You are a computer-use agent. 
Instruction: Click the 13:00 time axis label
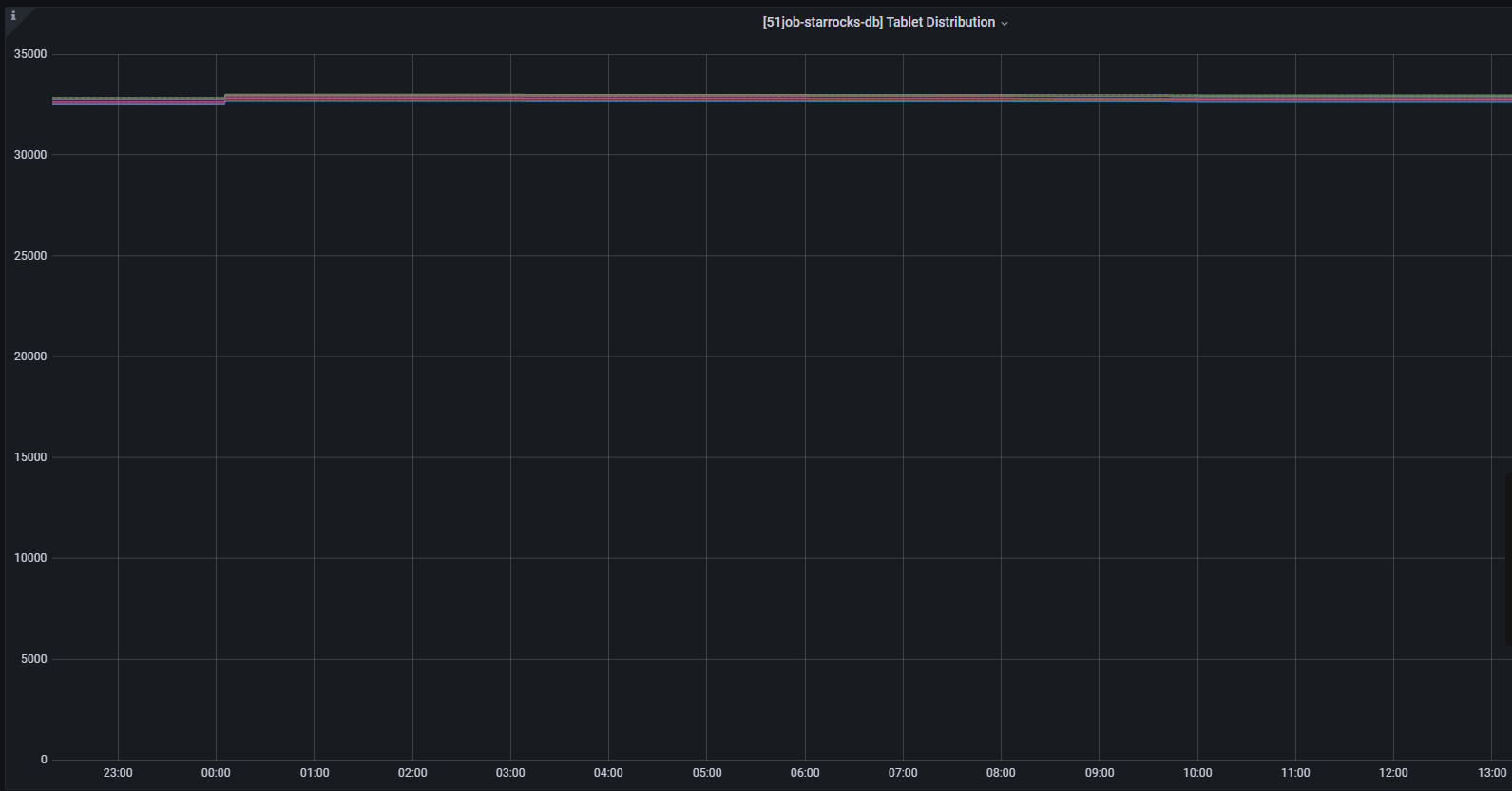[1491, 773]
